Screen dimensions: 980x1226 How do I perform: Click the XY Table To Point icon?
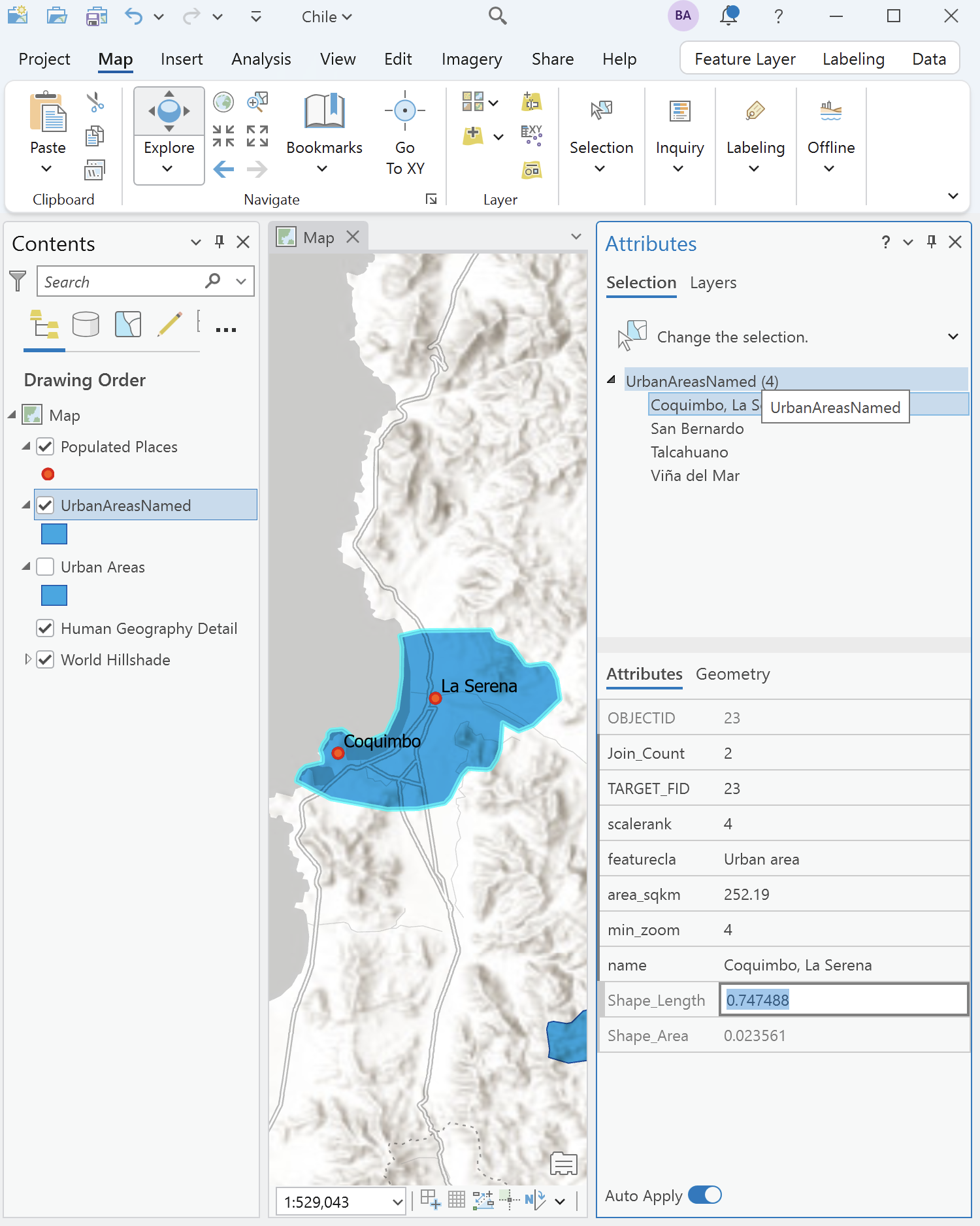[x=532, y=136]
